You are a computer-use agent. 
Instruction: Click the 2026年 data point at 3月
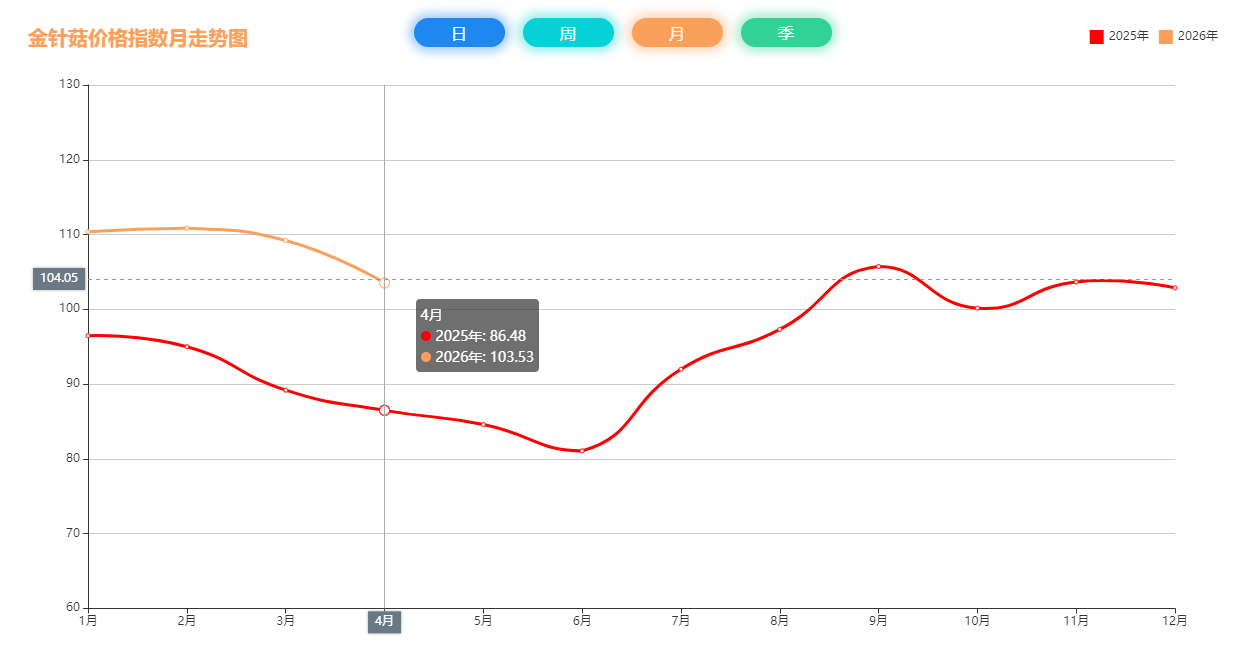pyautogui.click(x=285, y=240)
